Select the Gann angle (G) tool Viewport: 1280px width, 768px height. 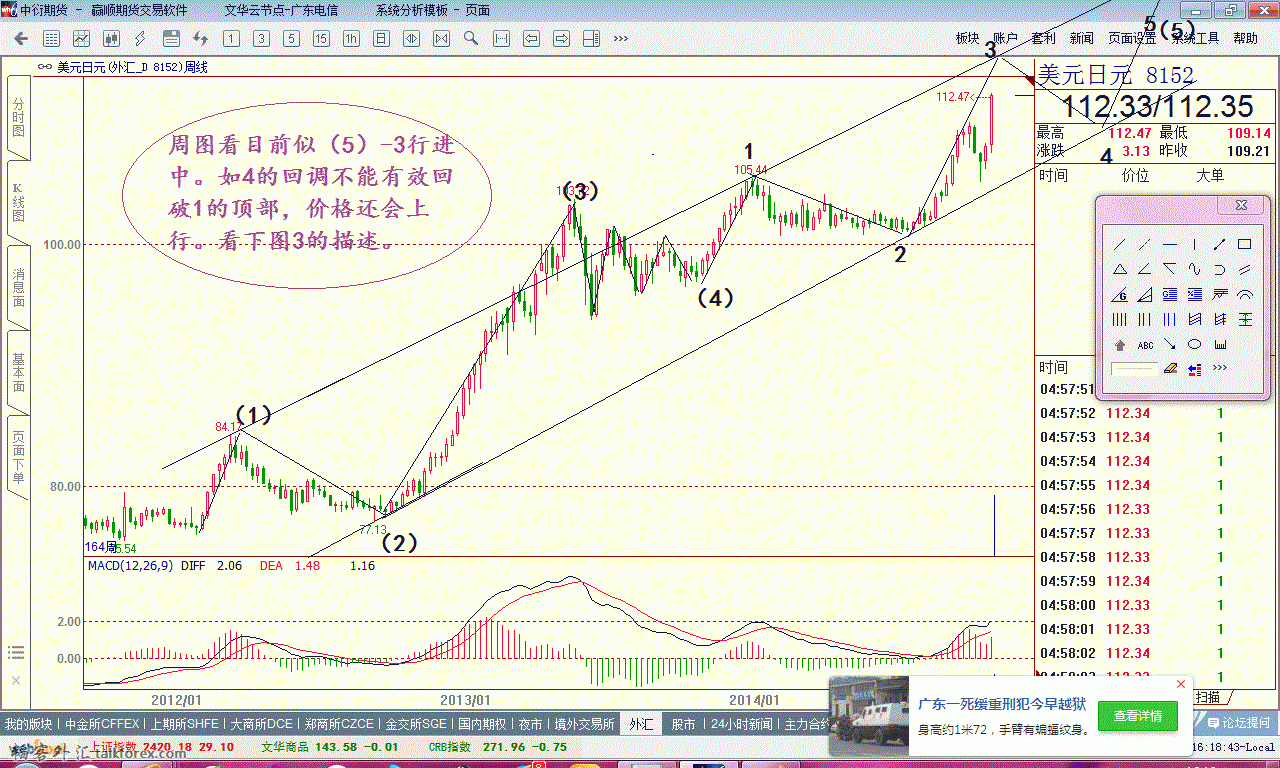1120,295
